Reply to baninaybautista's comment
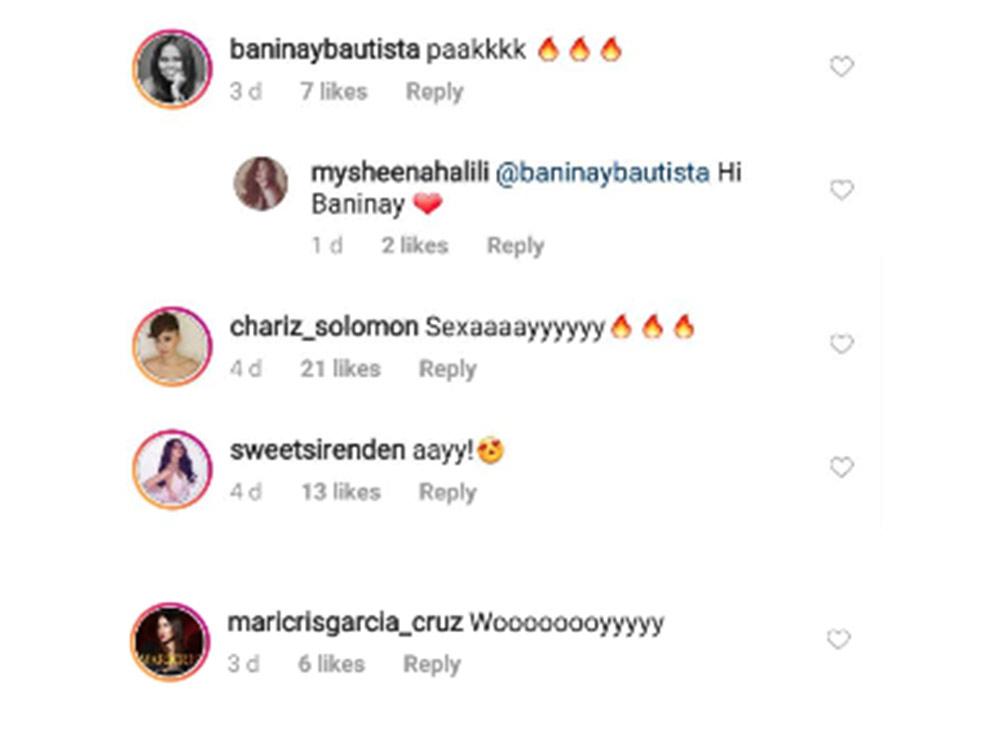Image resolution: width=1000 pixels, height=730 pixels. pyautogui.click(x=434, y=92)
